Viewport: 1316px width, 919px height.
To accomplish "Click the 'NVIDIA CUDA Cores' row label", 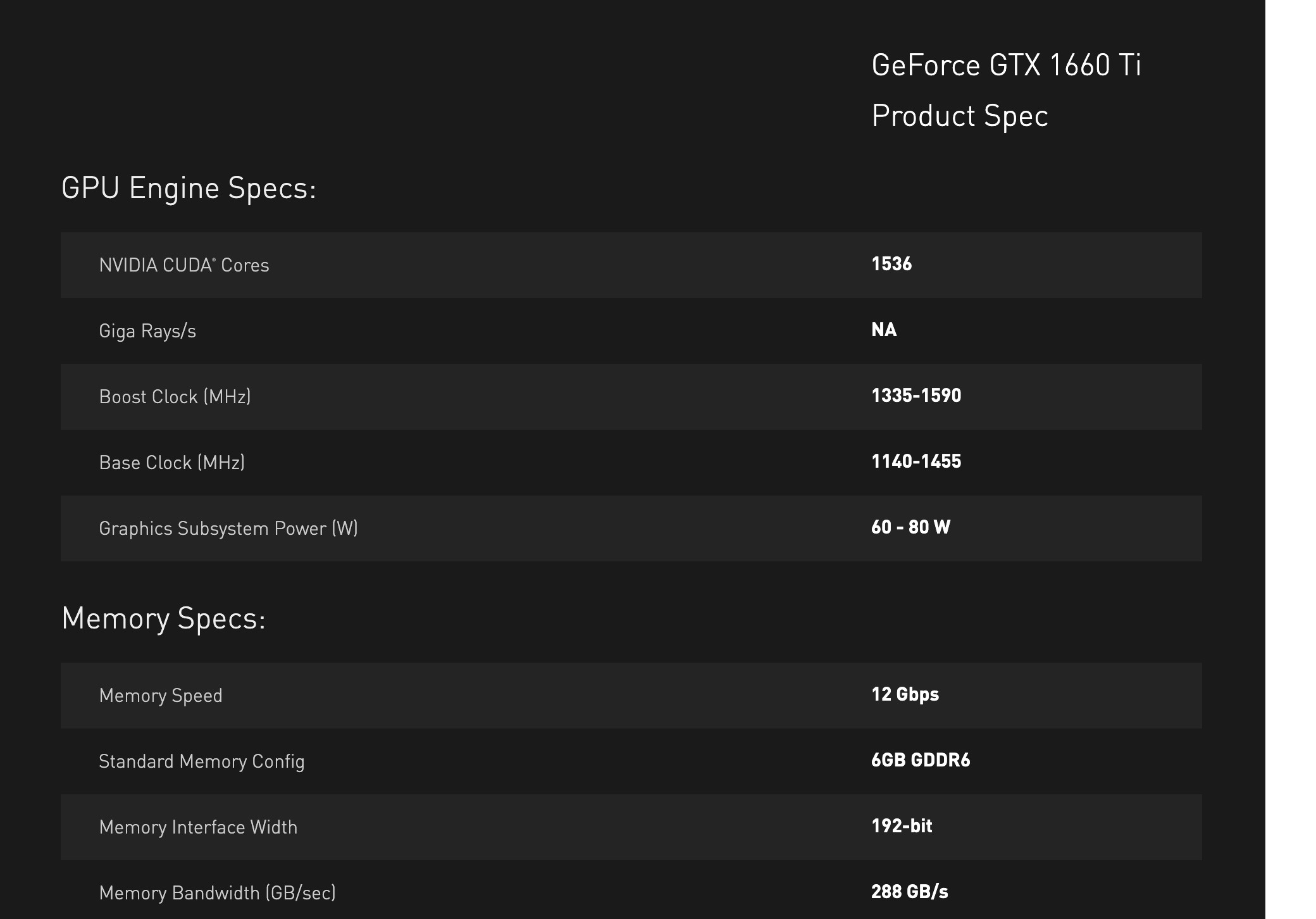I will click(x=184, y=265).
